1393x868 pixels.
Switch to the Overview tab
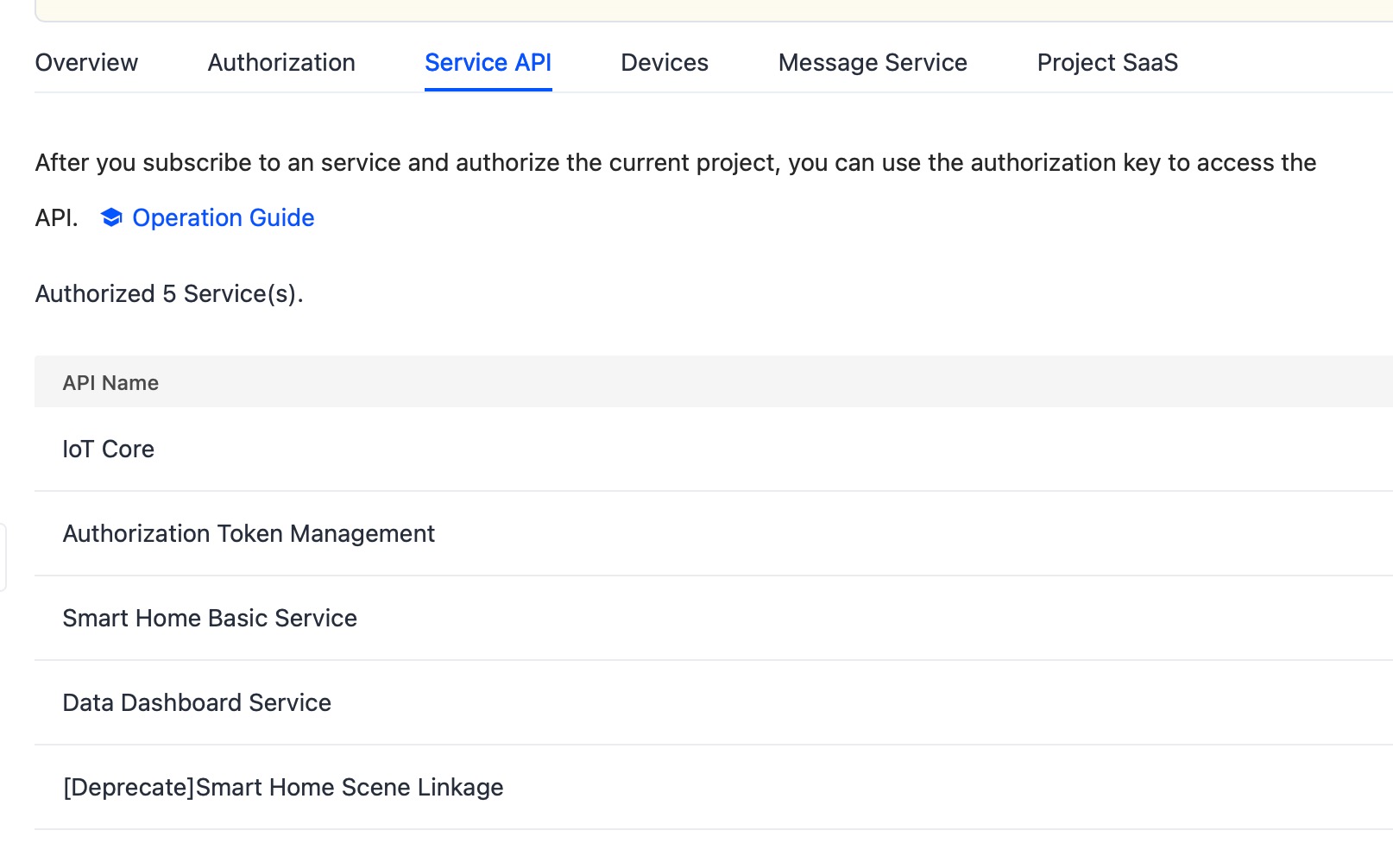(86, 63)
